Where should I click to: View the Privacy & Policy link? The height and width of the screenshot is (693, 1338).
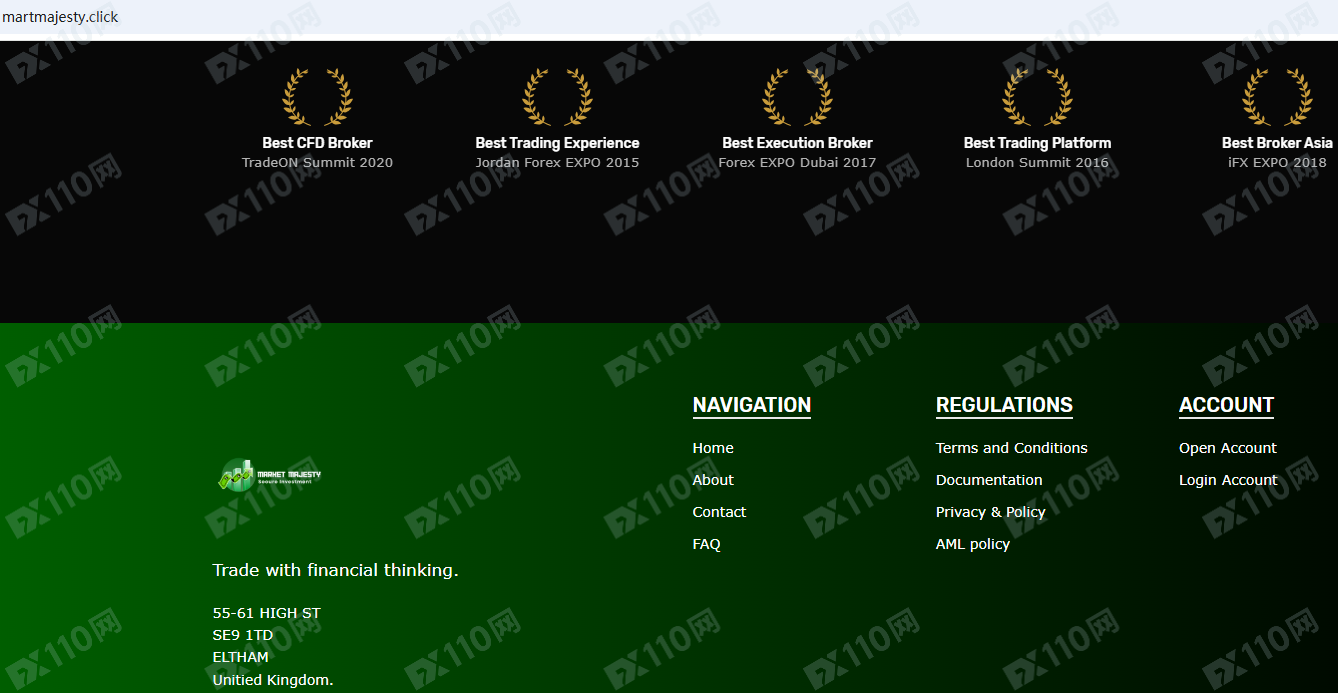coord(990,512)
